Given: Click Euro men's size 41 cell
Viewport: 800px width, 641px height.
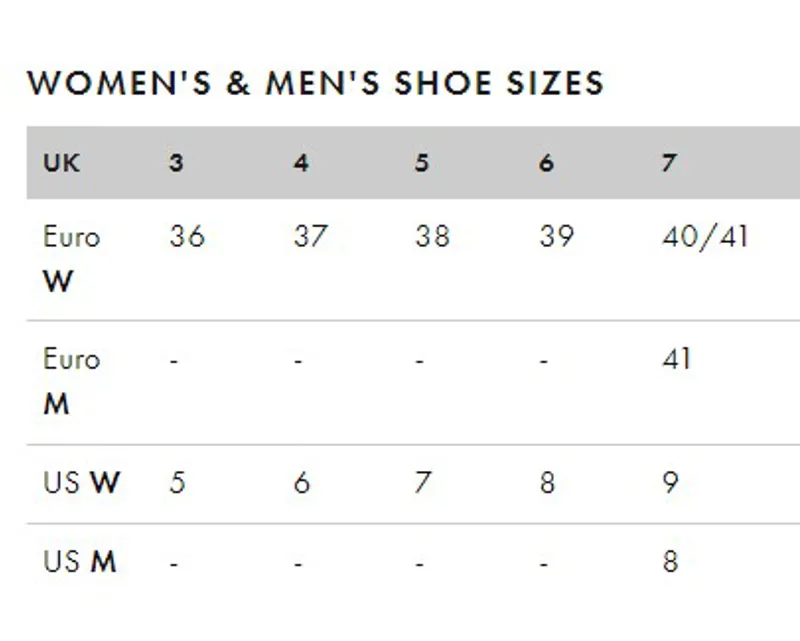Looking at the screenshot, I should tap(677, 359).
